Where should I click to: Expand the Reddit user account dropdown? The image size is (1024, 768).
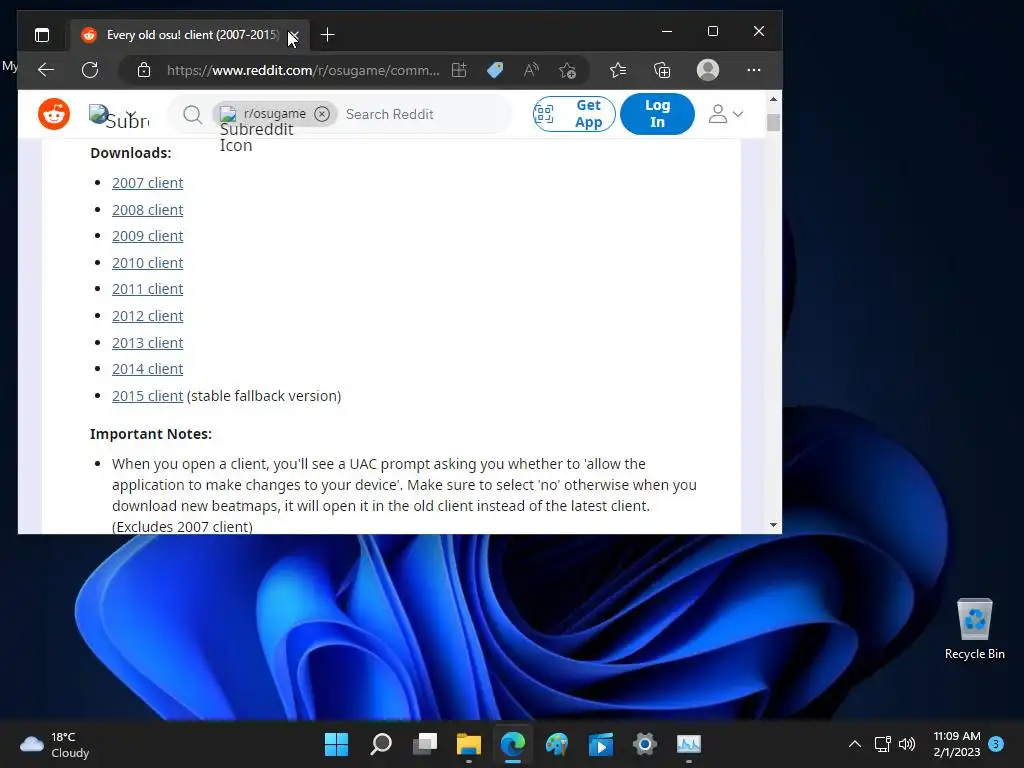point(726,114)
